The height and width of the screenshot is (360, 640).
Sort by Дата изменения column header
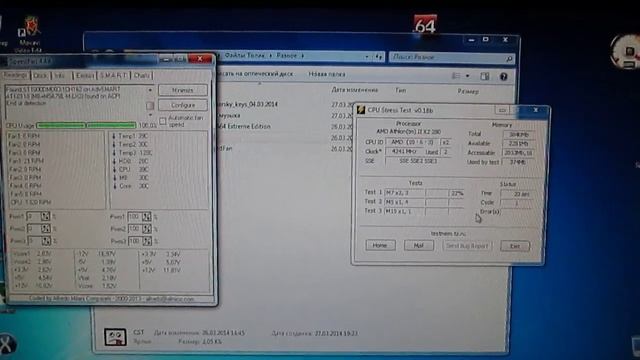[x=354, y=90]
